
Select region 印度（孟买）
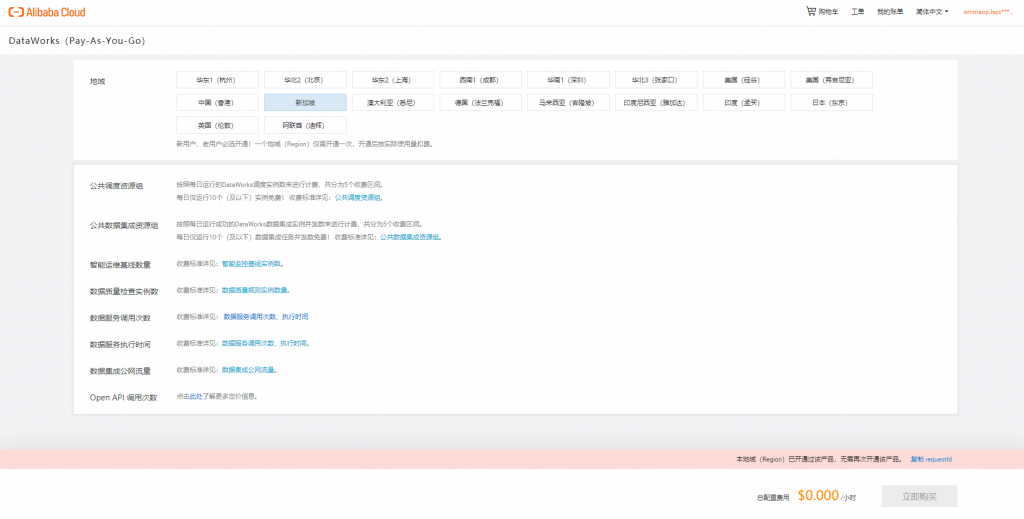pos(744,102)
